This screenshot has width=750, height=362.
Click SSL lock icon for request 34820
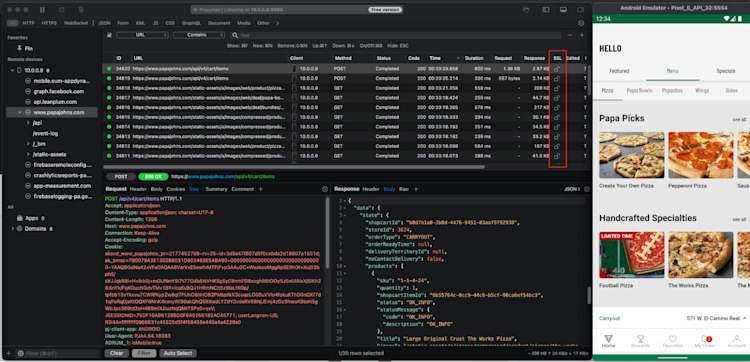click(557, 69)
